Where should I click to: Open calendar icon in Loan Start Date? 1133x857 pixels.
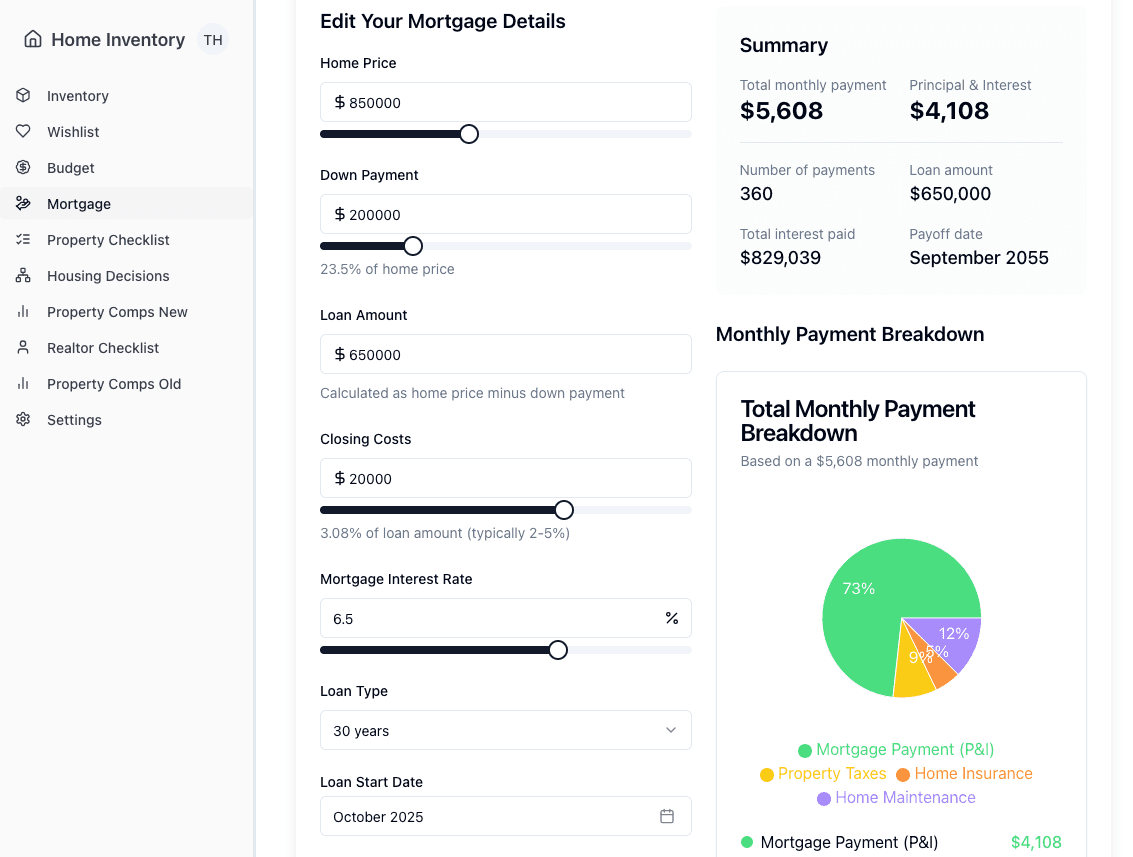[667, 816]
